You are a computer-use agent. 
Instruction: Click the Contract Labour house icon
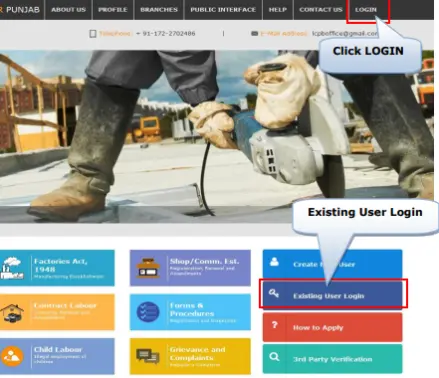tap(12, 313)
